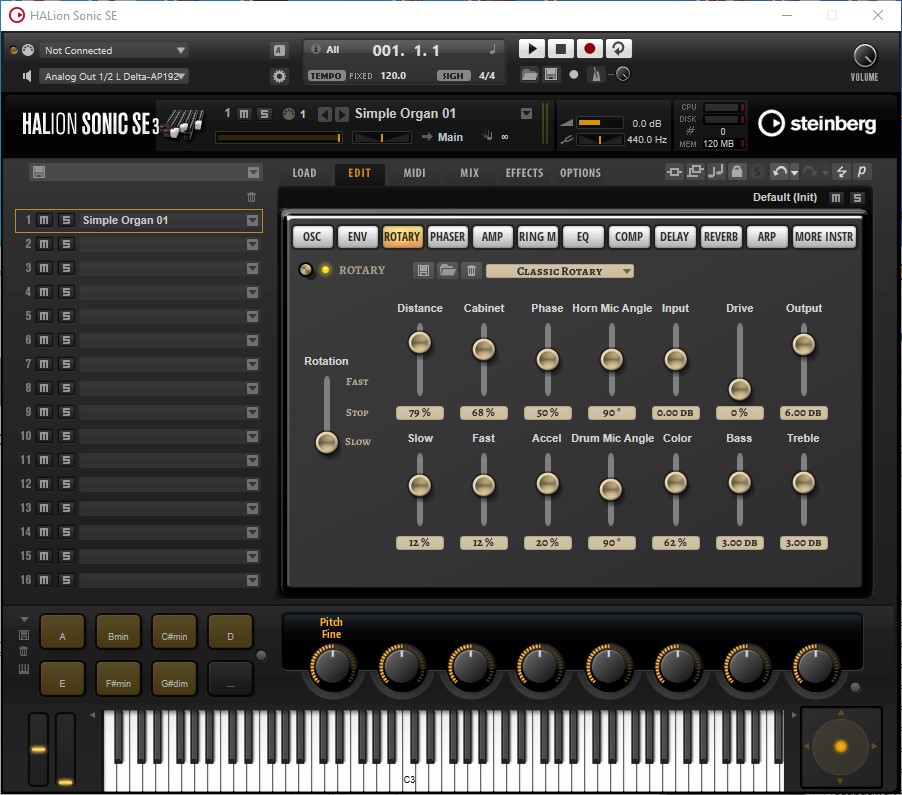Click the MIDI port palette icon at top left

pyautogui.click(x=28, y=50)
